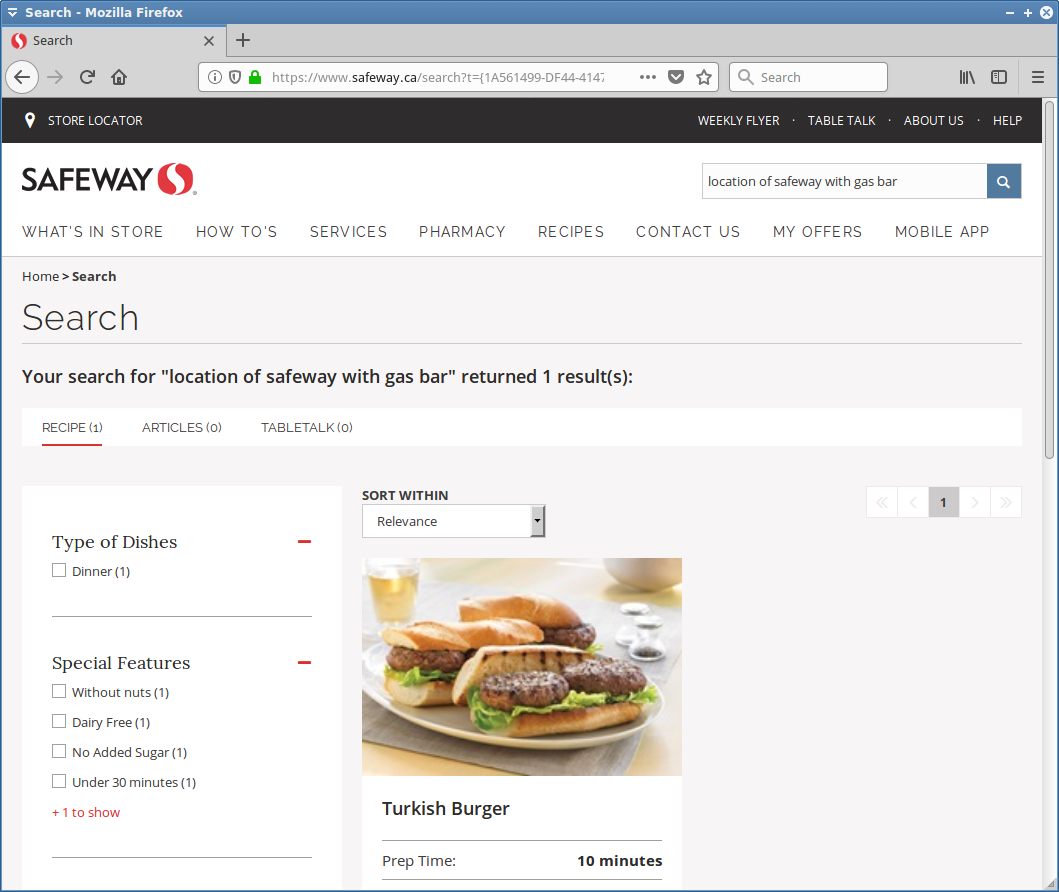
Task: Click the Safeway site search text field
Action: [x=844, y=181]
